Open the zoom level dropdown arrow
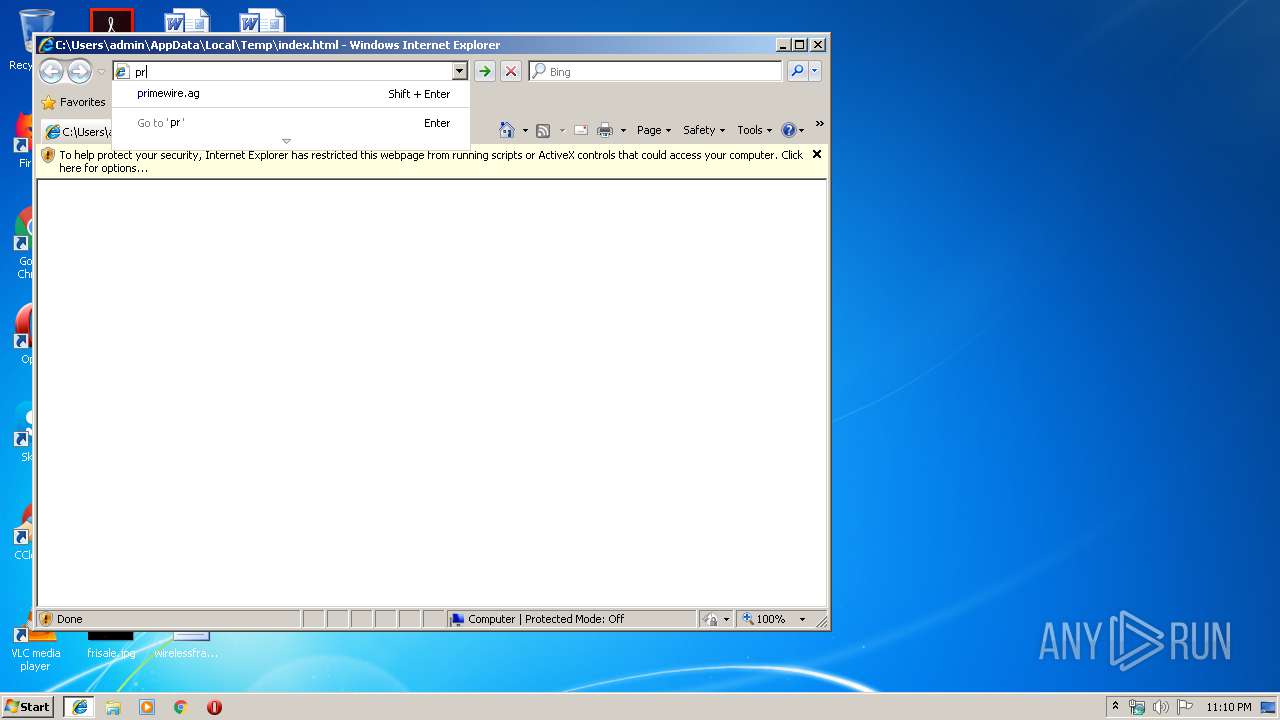1280x720 pixels. (x=802, y=619)
